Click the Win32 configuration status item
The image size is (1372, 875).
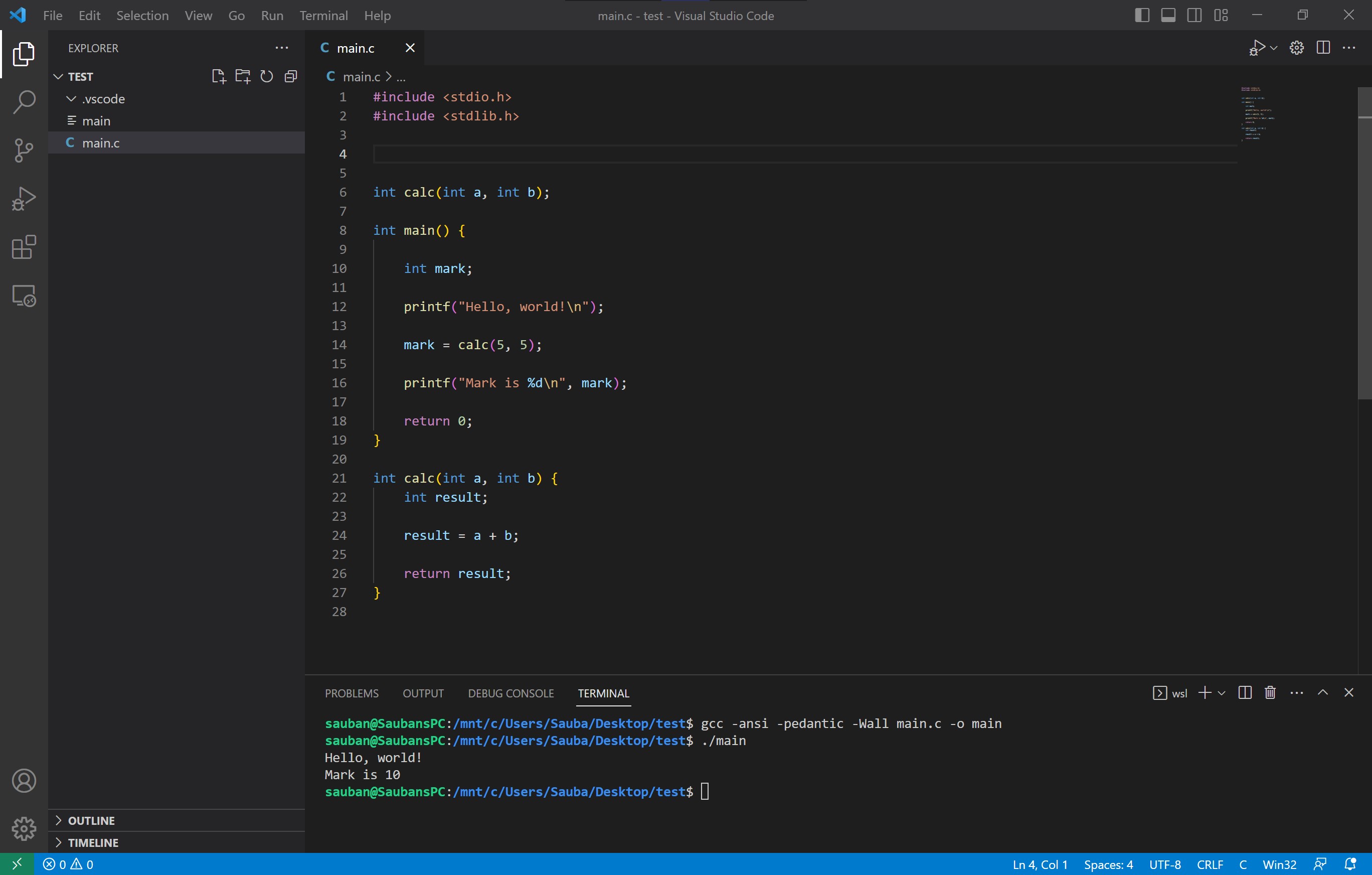tap(1279, 864)
